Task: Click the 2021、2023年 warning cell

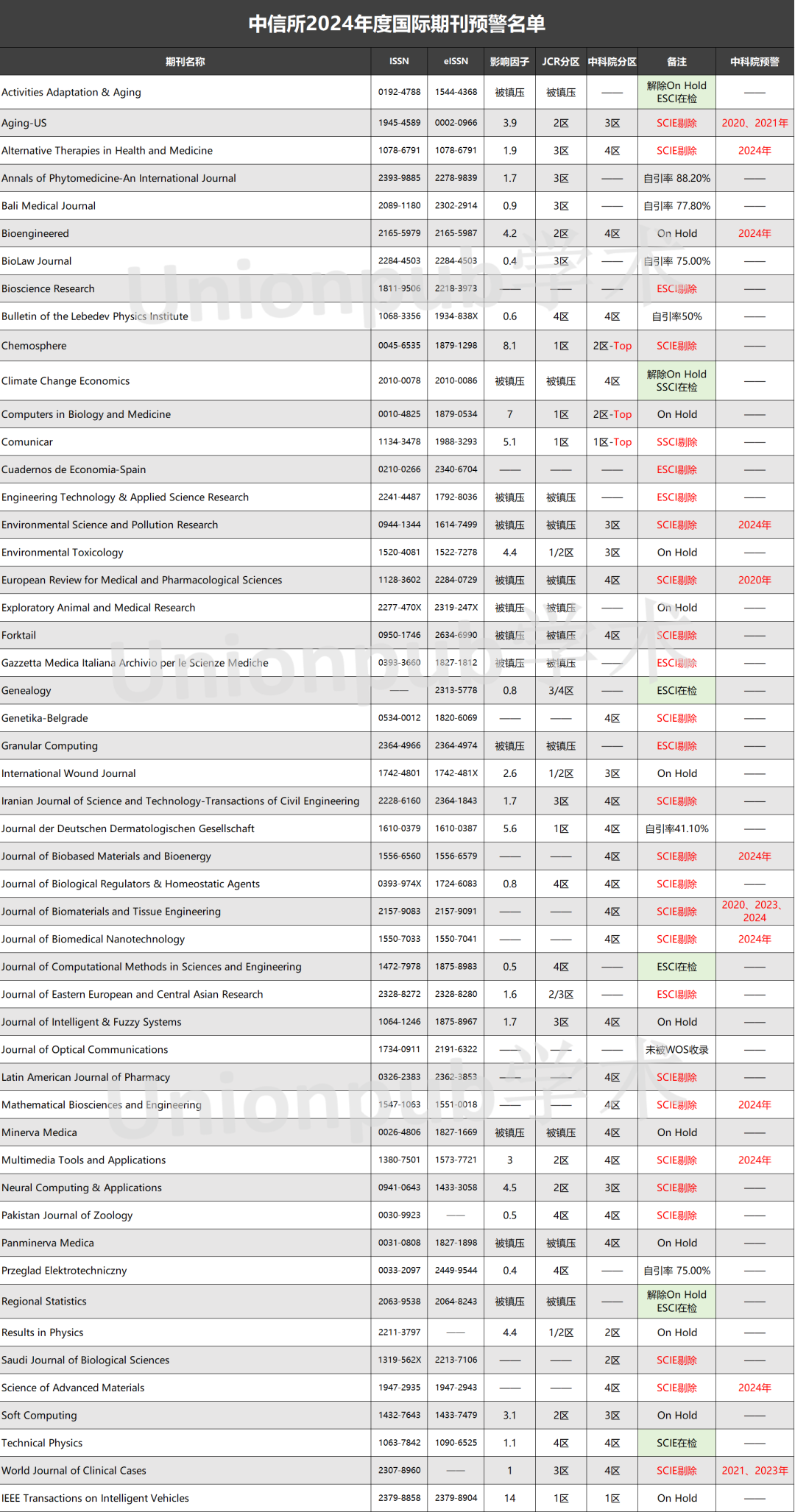Action: point(755,1471)
